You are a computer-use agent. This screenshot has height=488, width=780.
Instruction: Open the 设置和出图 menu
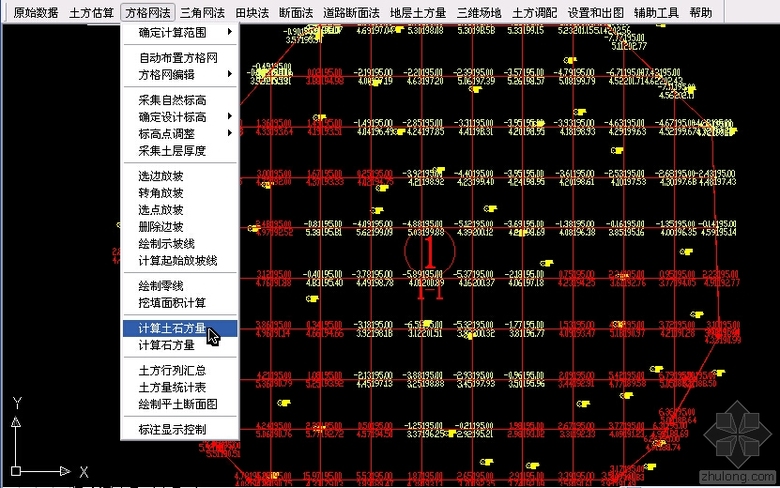596,13
